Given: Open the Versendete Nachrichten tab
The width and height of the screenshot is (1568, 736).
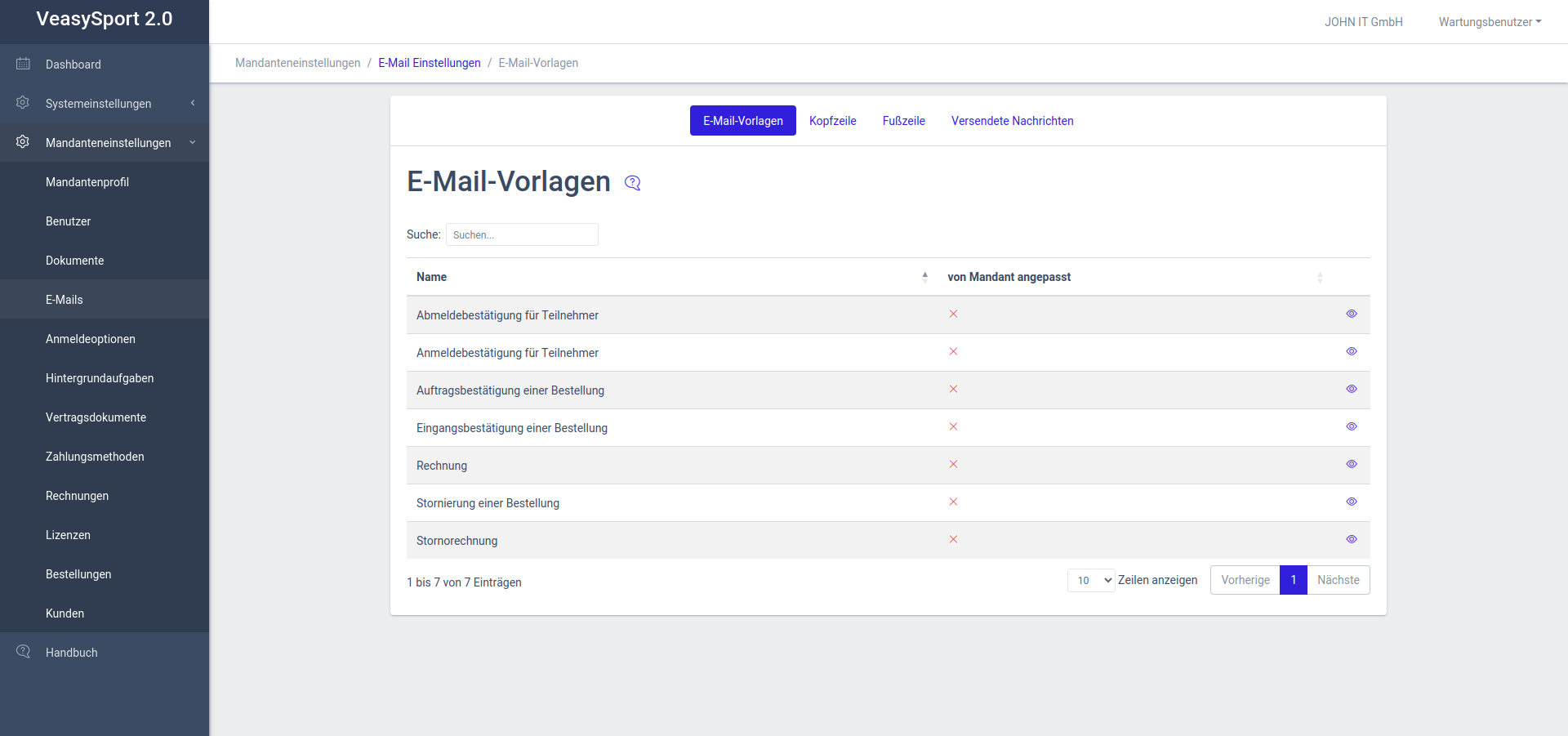Looking at the screenshot, I should click(1012, 121).
